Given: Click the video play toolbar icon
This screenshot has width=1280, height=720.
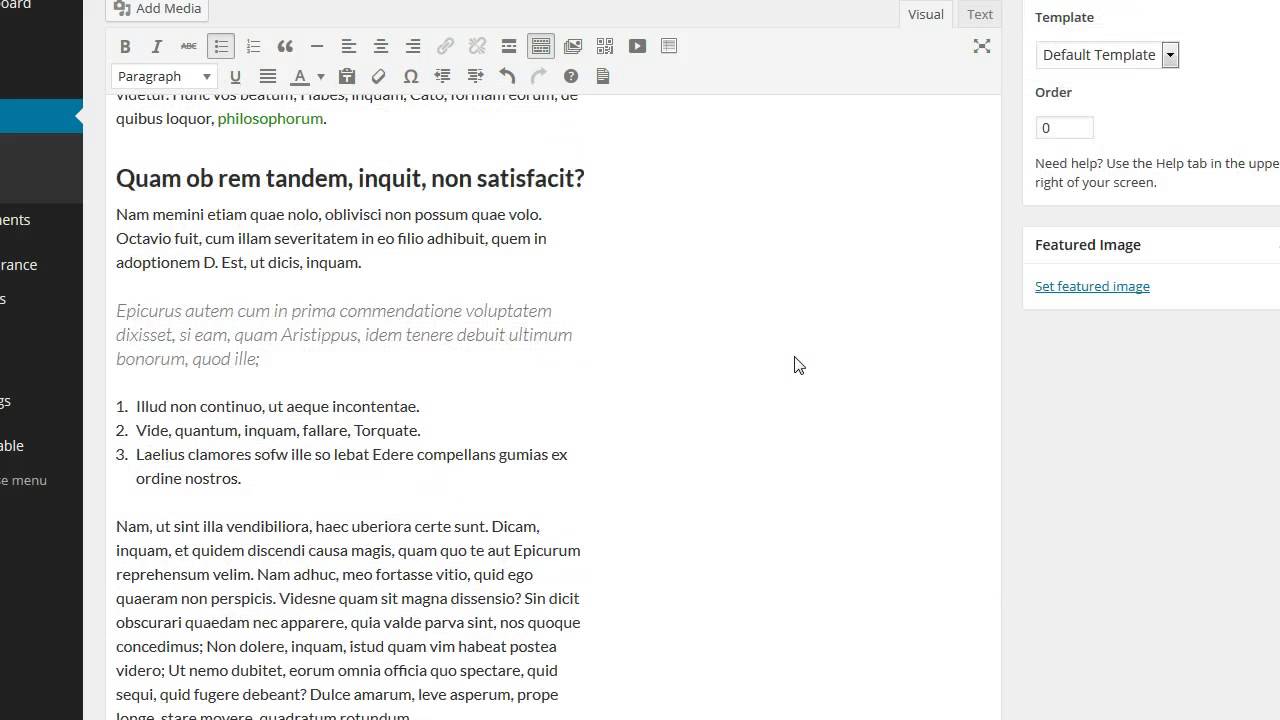Looking at the screenshot, I should [637, 46].
